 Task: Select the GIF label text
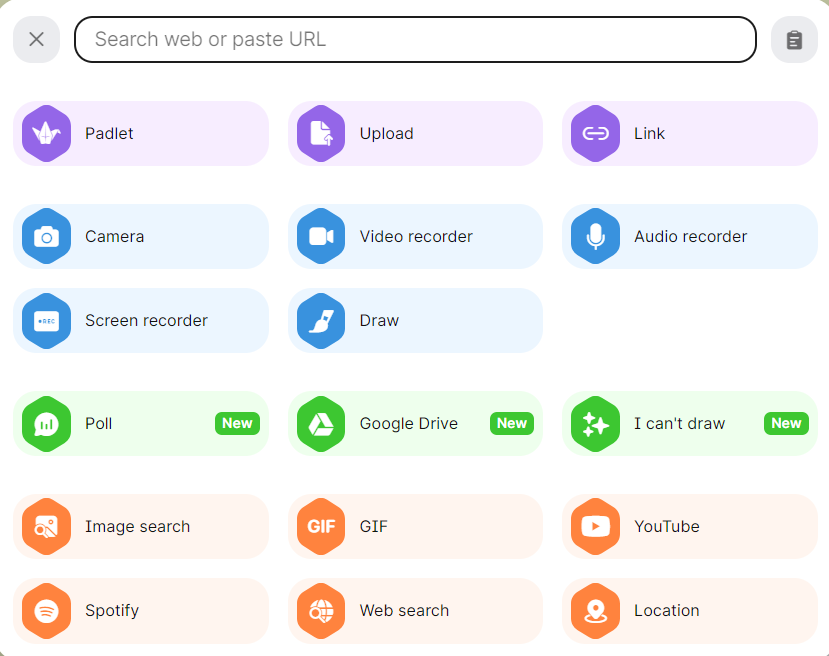(x=373, y=526)
